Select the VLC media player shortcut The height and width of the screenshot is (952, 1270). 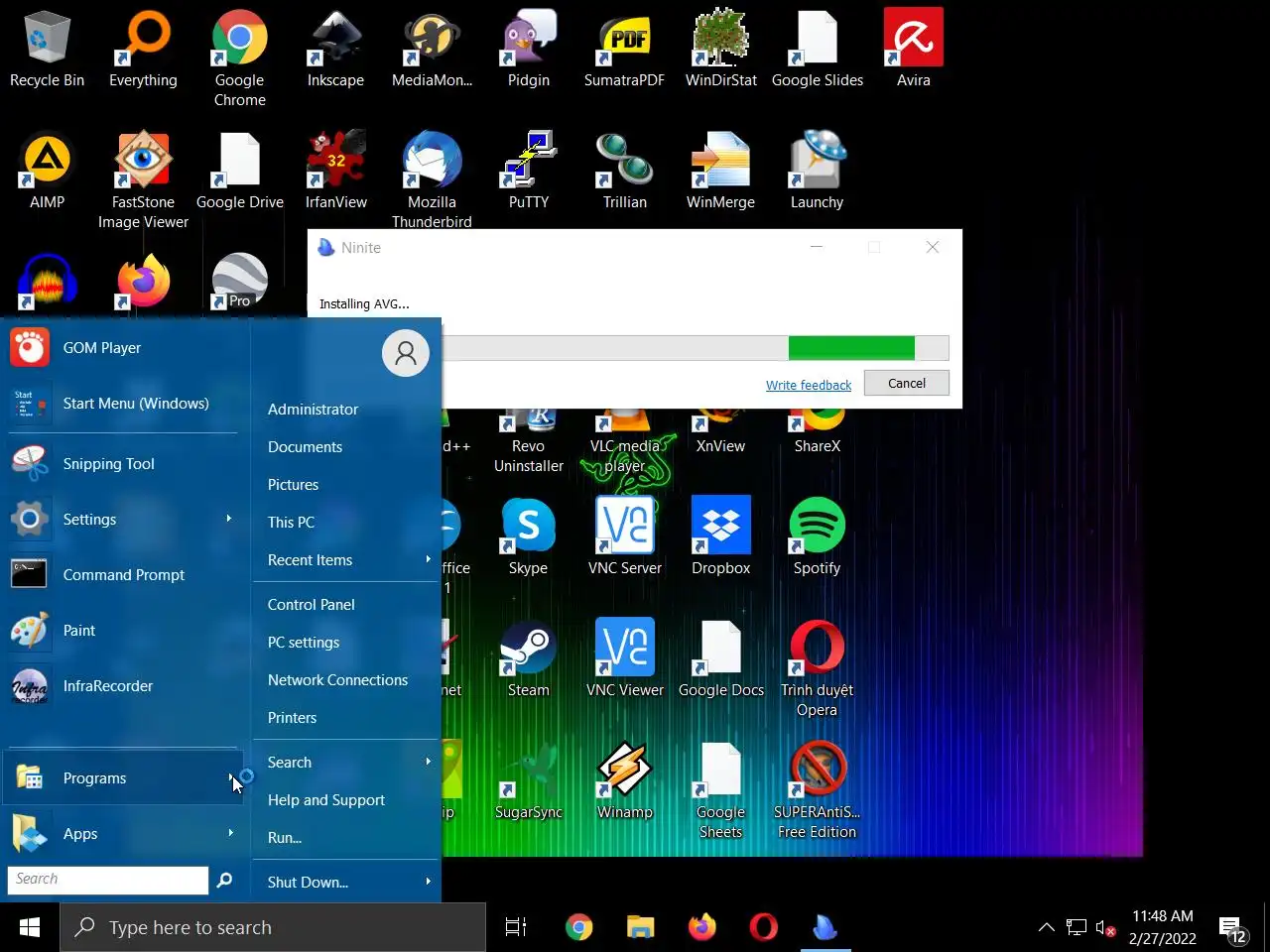(x=624, y=442)
